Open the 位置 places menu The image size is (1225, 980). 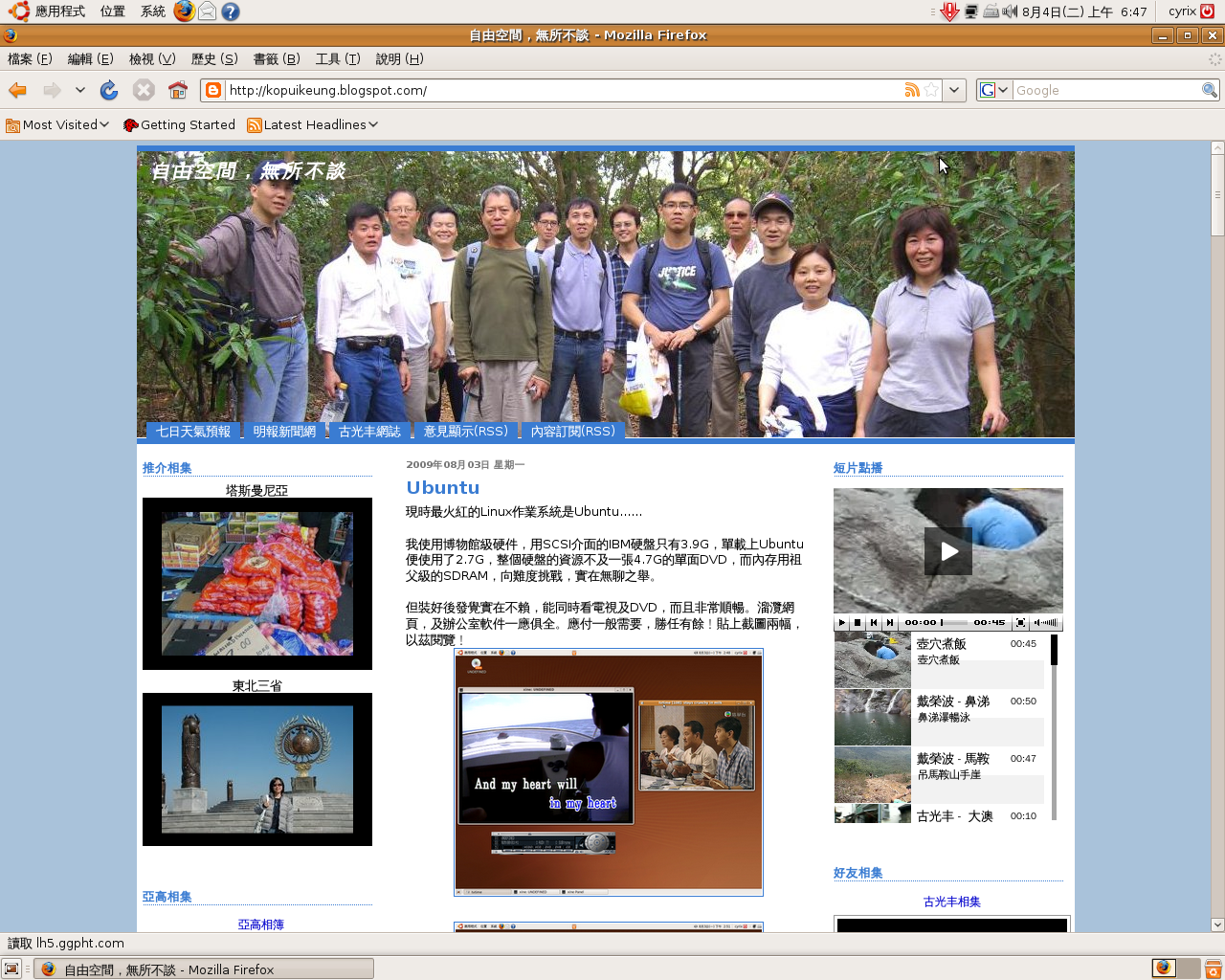tap(113, 11)
